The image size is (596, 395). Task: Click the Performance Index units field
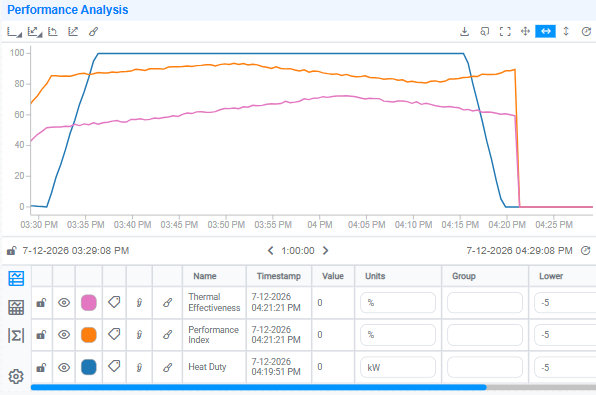(398, 335)
